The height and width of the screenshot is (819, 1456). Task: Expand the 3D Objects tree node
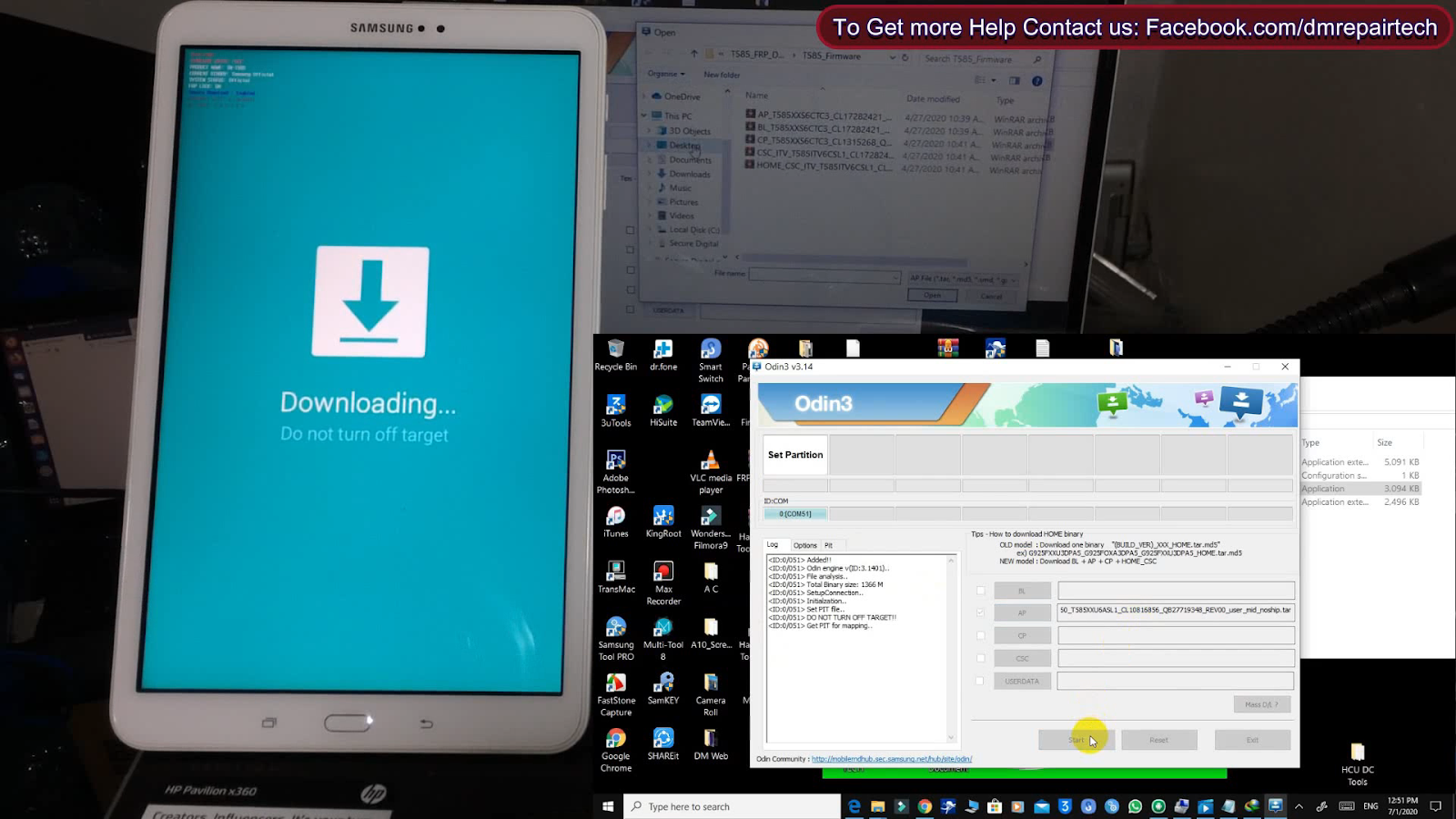pos(650,131)
